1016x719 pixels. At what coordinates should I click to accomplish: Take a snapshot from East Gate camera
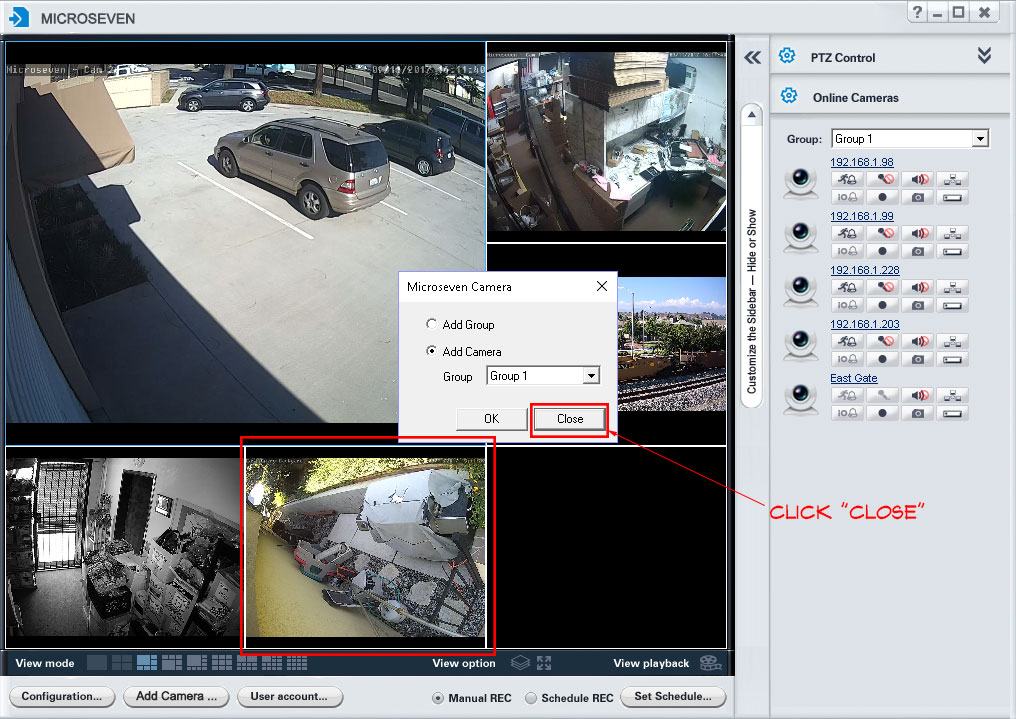pyautogui.click(x=918, y=413)
